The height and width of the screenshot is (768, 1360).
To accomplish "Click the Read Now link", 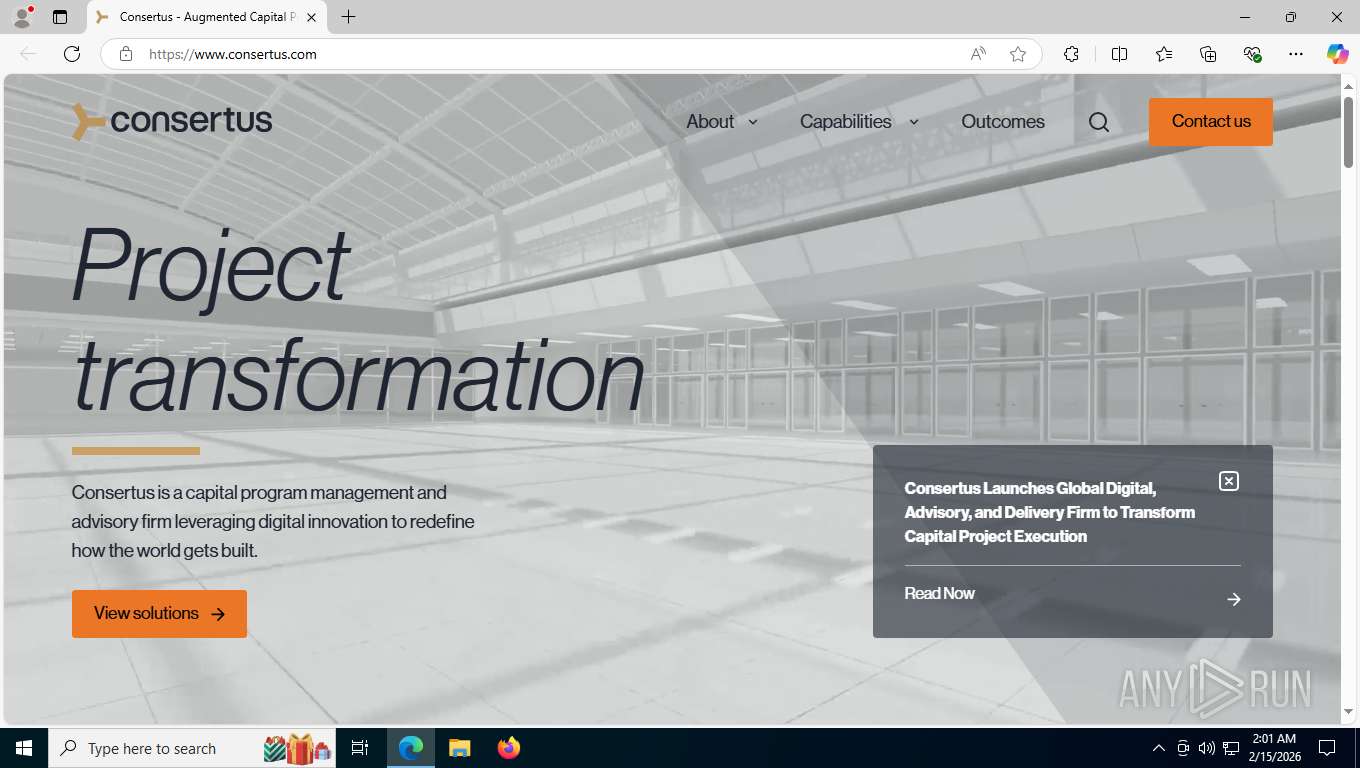I will (x=939, y=593).
